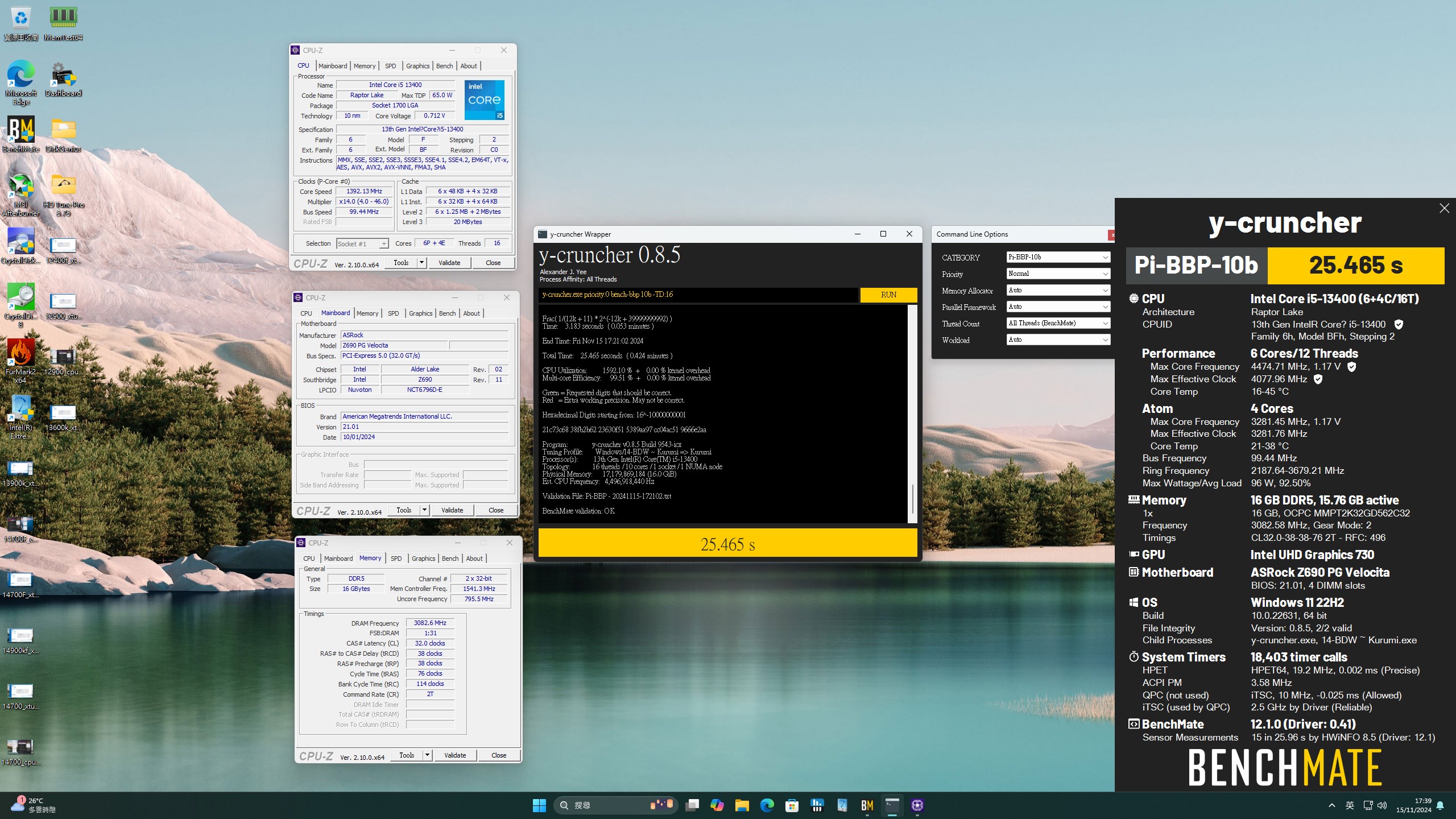Click the volume icon in system tray
The height and width of the screenshot is (819, 1456).
(x=1383, y=805)
